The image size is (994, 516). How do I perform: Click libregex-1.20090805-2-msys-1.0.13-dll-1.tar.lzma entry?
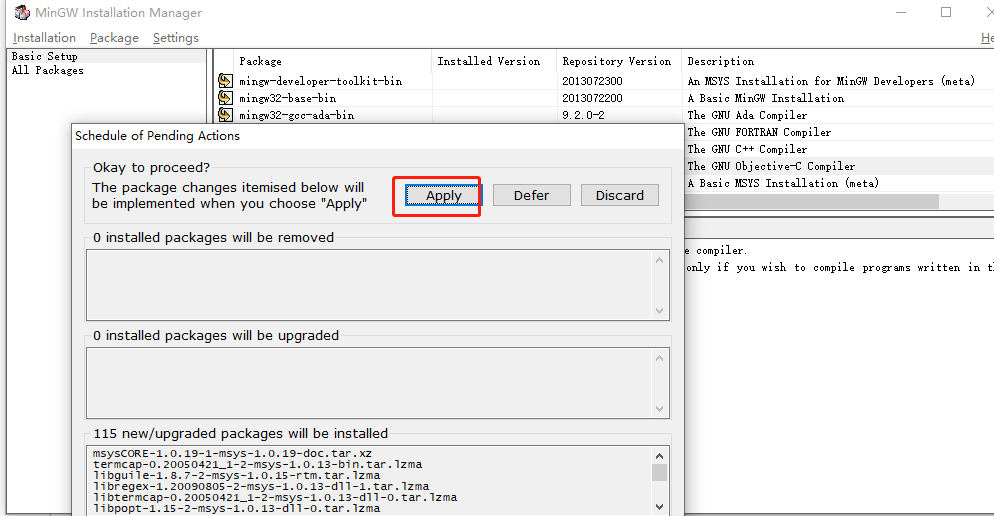[x=261, y=486]
